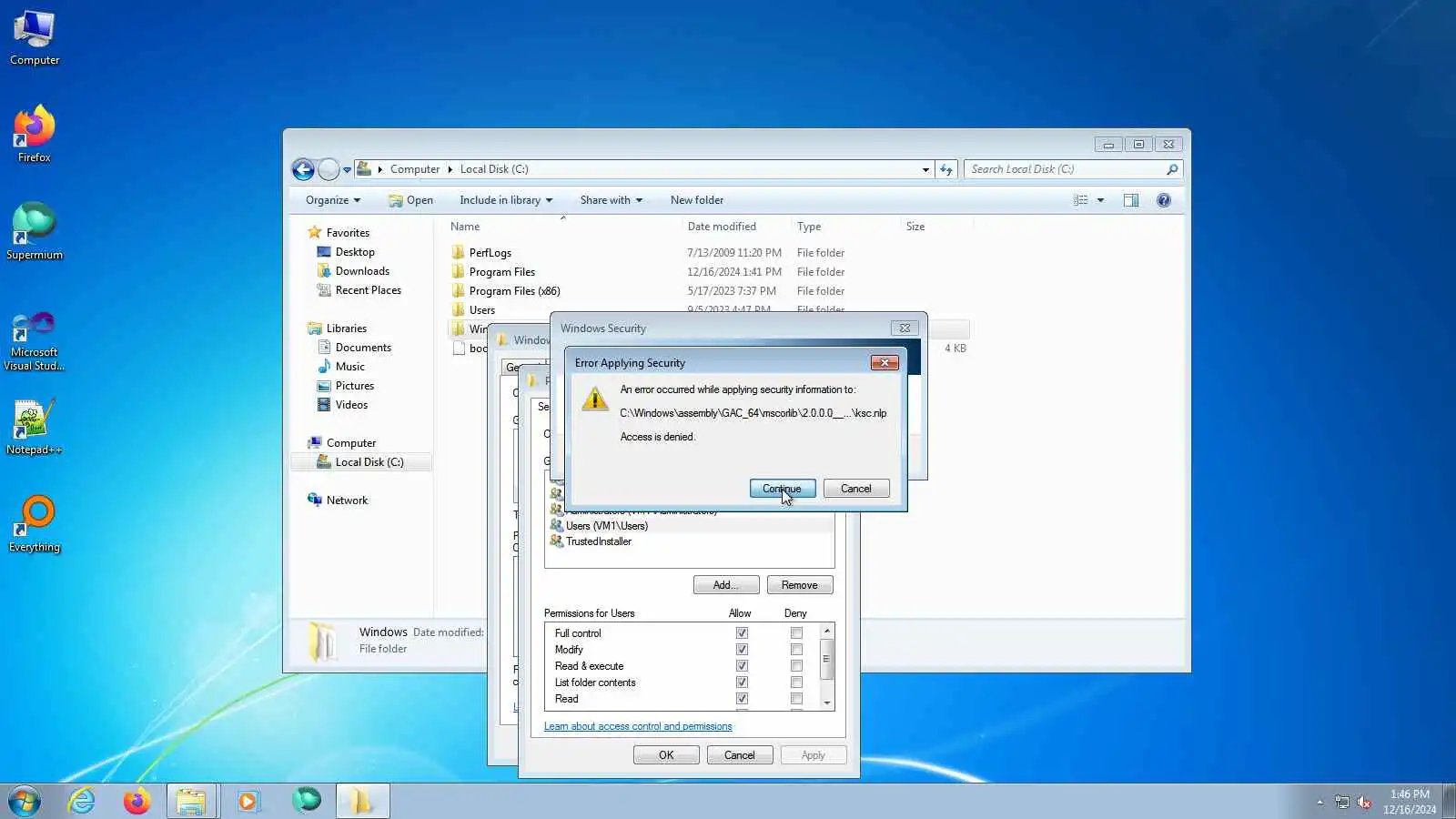This screenshot has height=819, width=1456.
Task: Click the Change your view icon
Action: (1080, 200)
